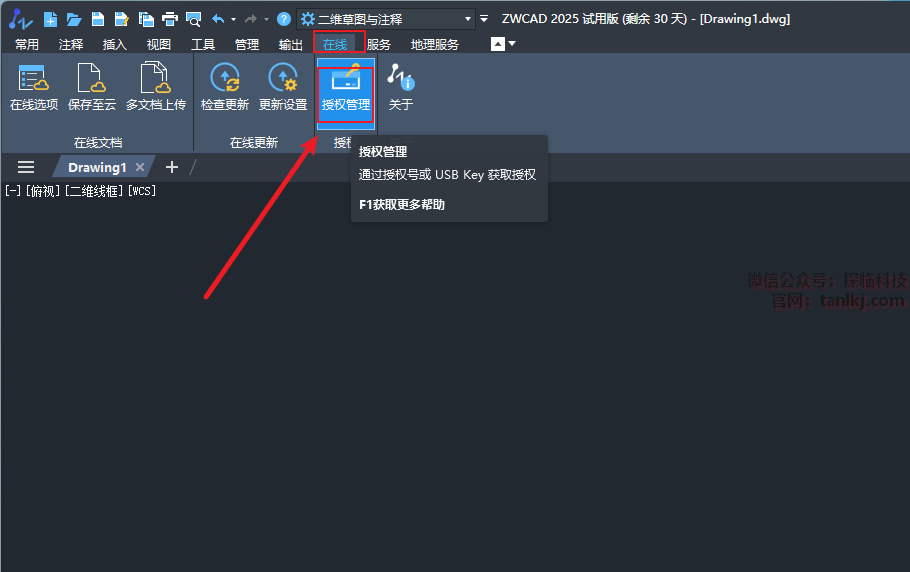This screenshot has width=910, height=572.
Task: Open print preview with the magnifier icon
Action: (x=193, y=20)
